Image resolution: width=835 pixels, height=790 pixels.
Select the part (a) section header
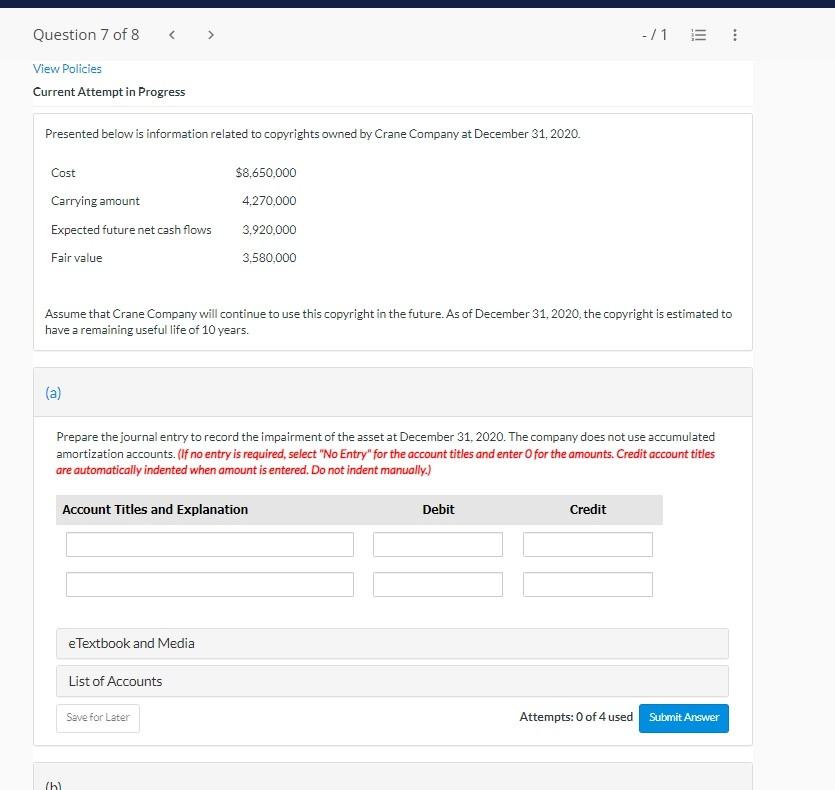[x=53, y=392]
